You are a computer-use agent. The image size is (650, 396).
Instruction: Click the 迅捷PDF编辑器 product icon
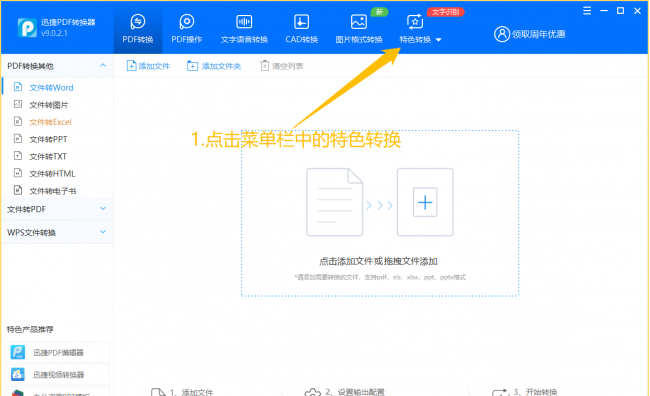(x=18, y=352)
